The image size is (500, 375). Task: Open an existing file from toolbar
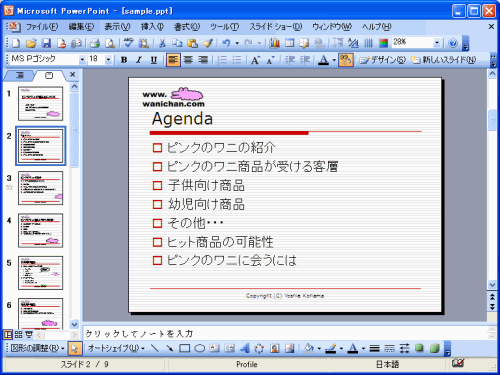coord(31,43)
